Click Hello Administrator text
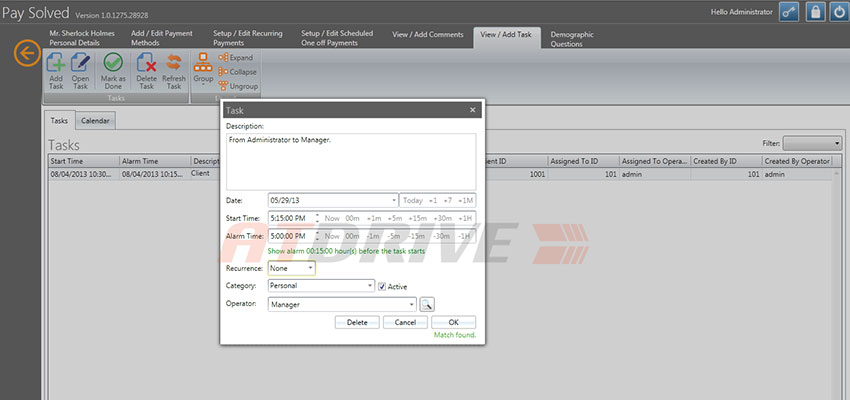 (x=742, y=12)
